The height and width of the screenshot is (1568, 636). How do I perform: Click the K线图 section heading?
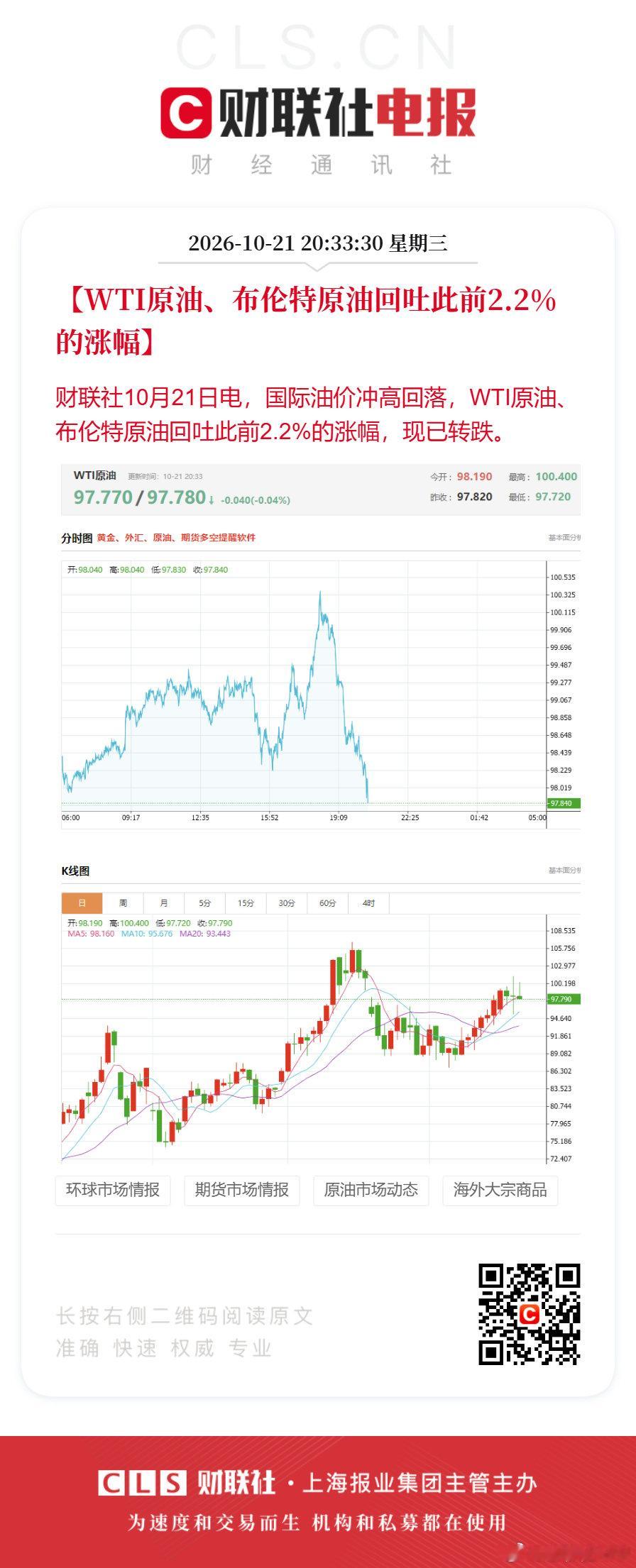tap(75, 871)
